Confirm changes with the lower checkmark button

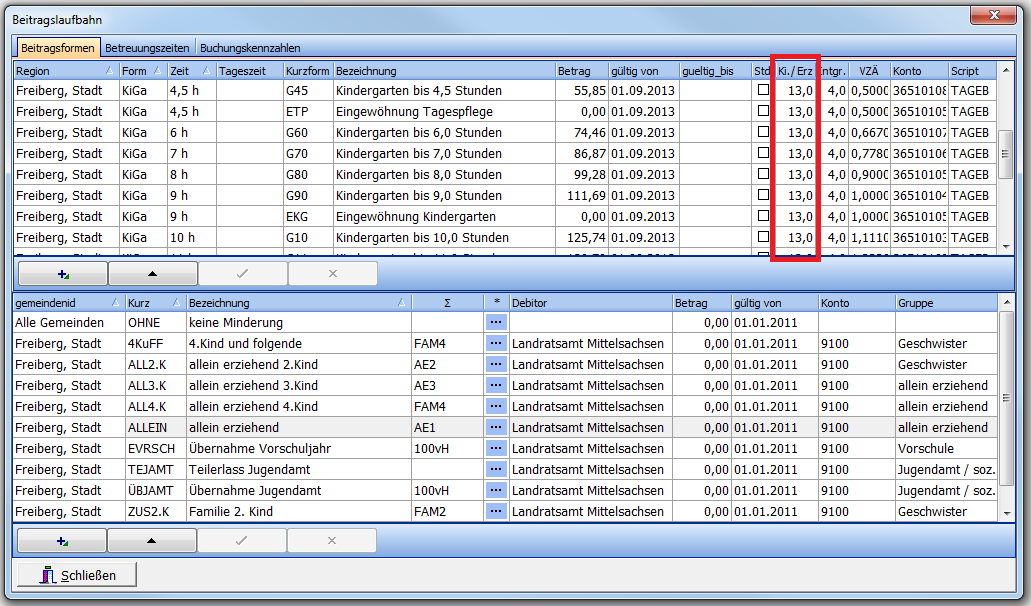click(241, 541)
